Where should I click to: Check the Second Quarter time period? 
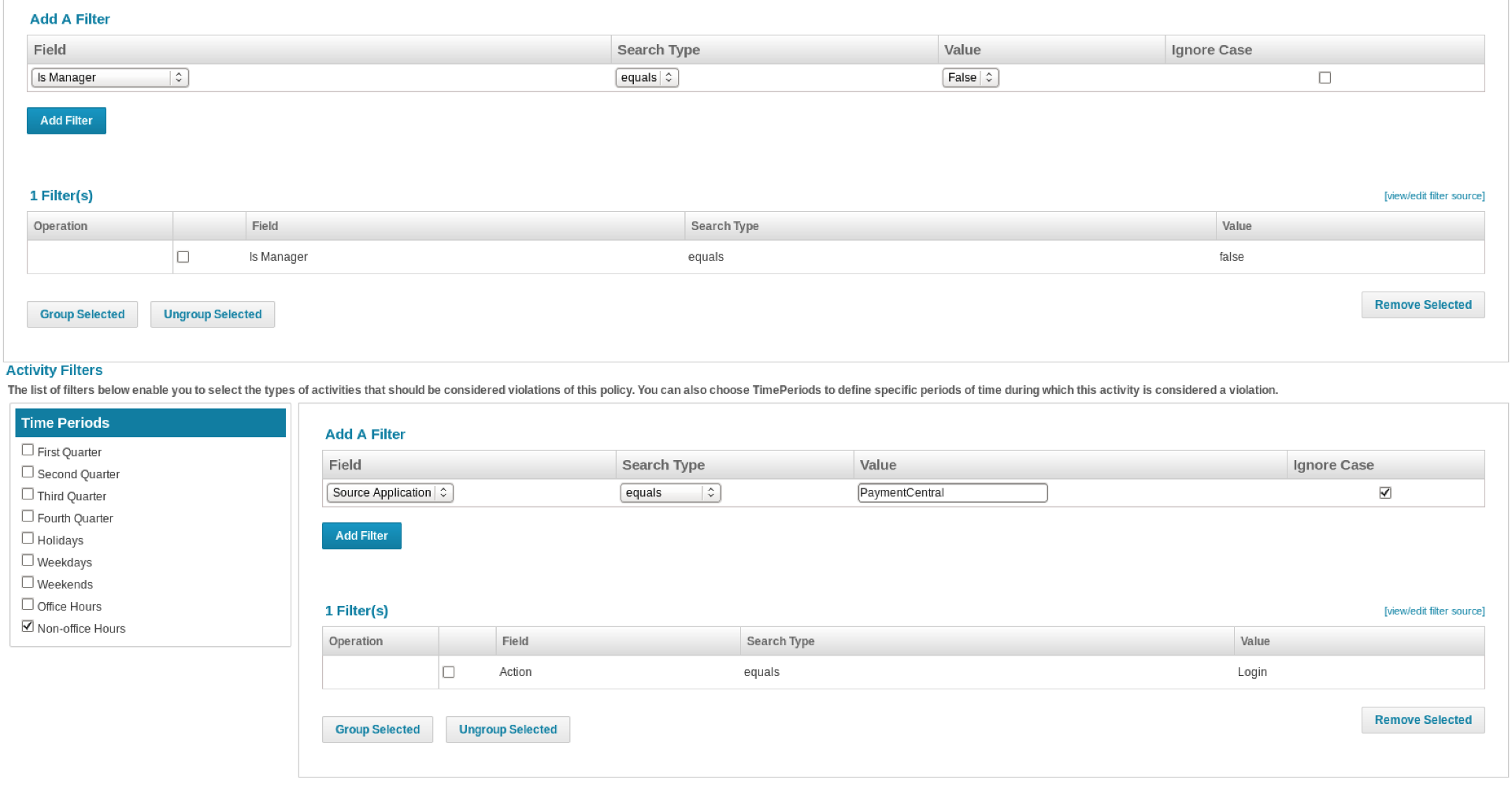point(28,472)
